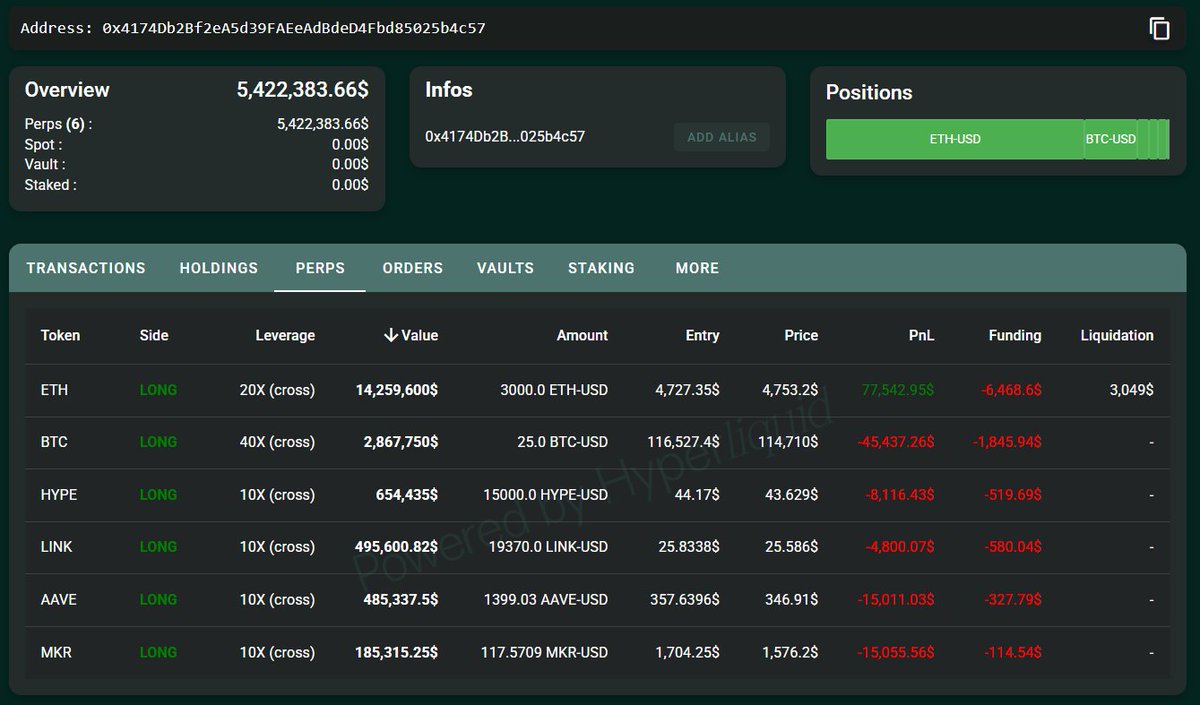The height and width of the screenshot is (705, 1200).
Task: Select the MKR token row name
Action: tap(56, 652)
